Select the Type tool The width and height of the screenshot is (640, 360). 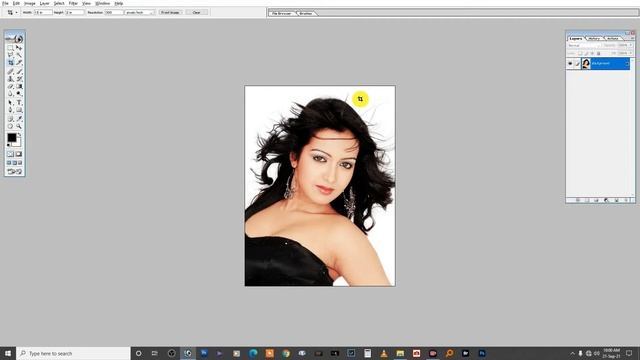point(19,102)
